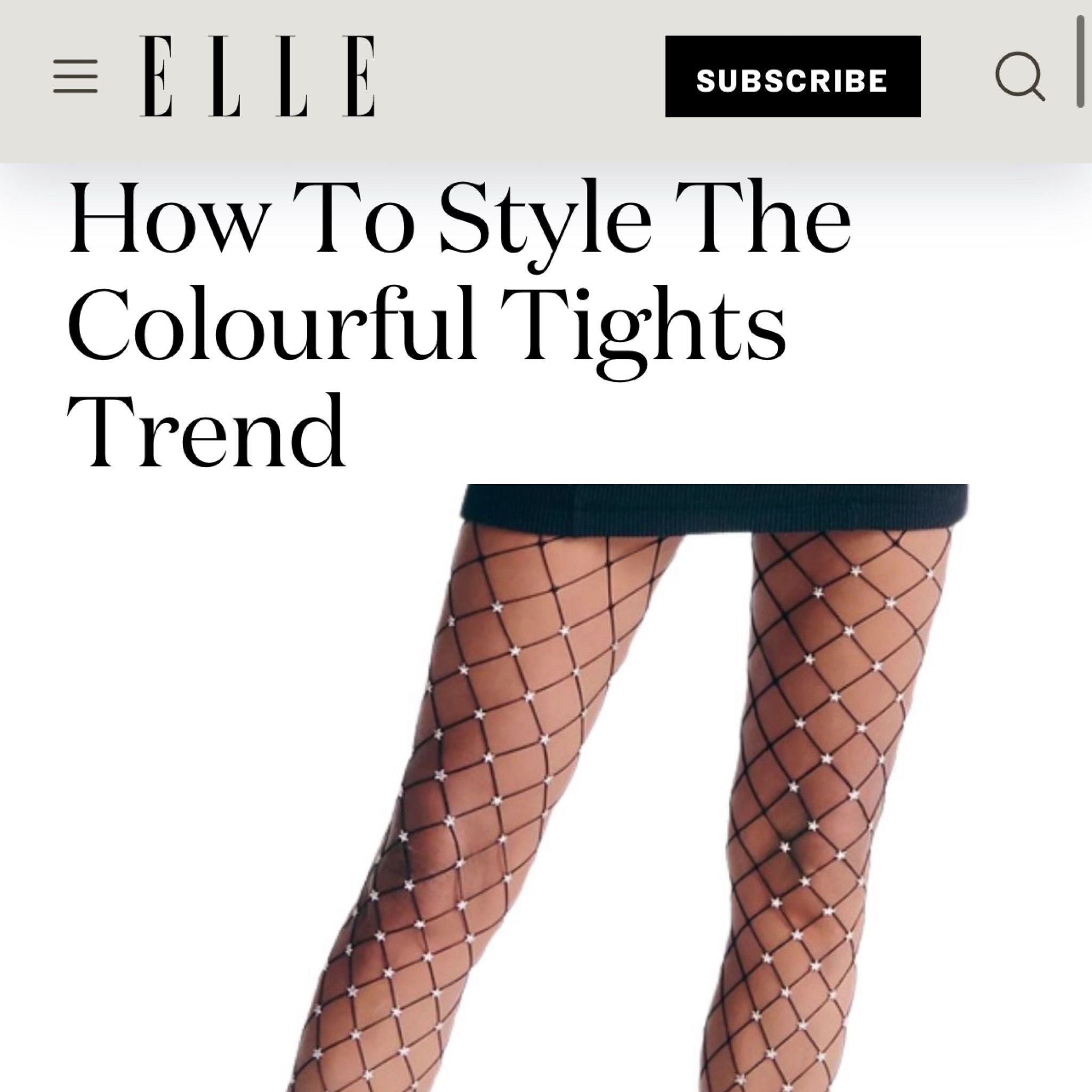
Task: Open the search magnifying glass
Action: coord(1019,77)
